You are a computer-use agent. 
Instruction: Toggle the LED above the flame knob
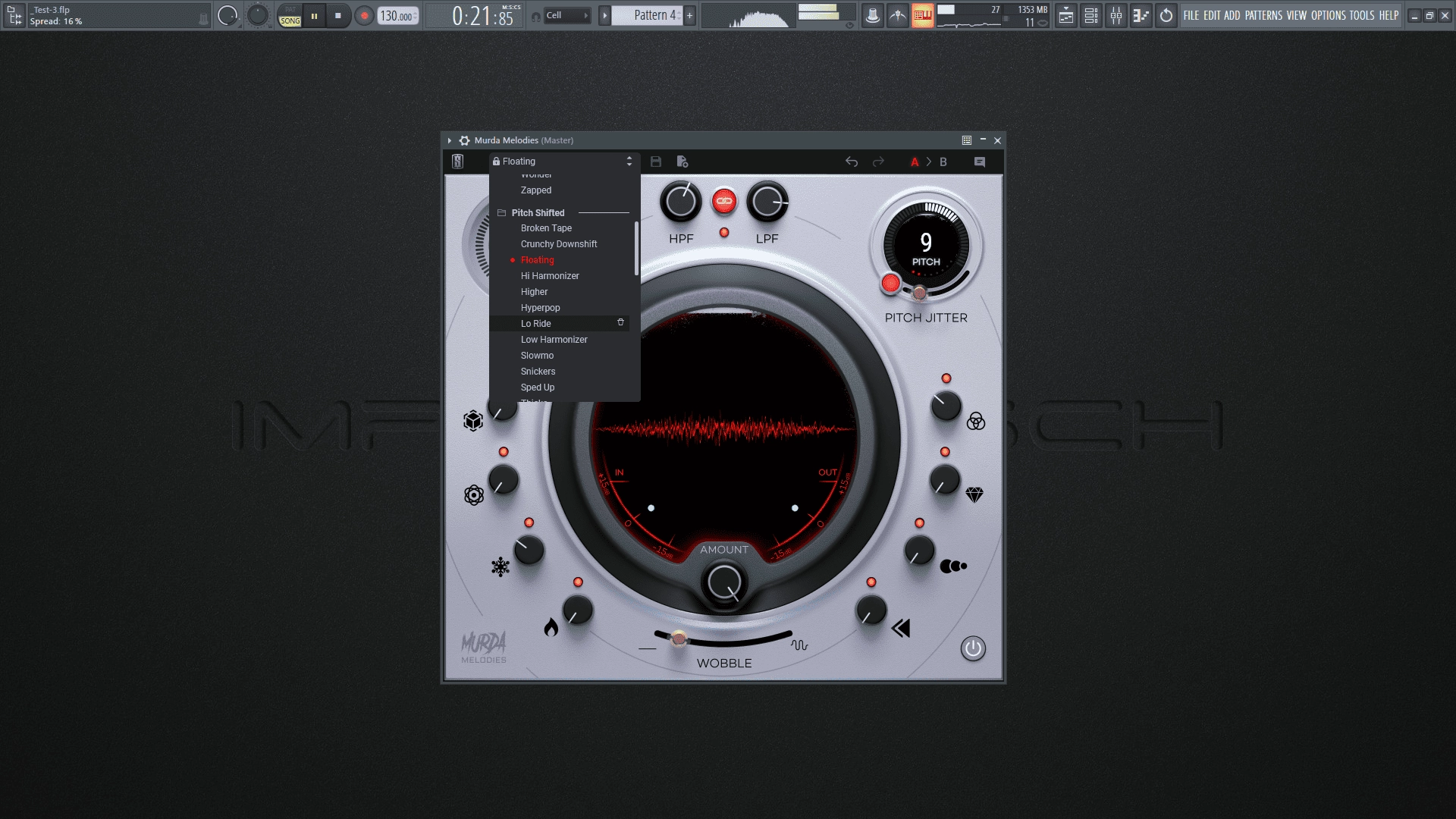click(x=578, y=582)
